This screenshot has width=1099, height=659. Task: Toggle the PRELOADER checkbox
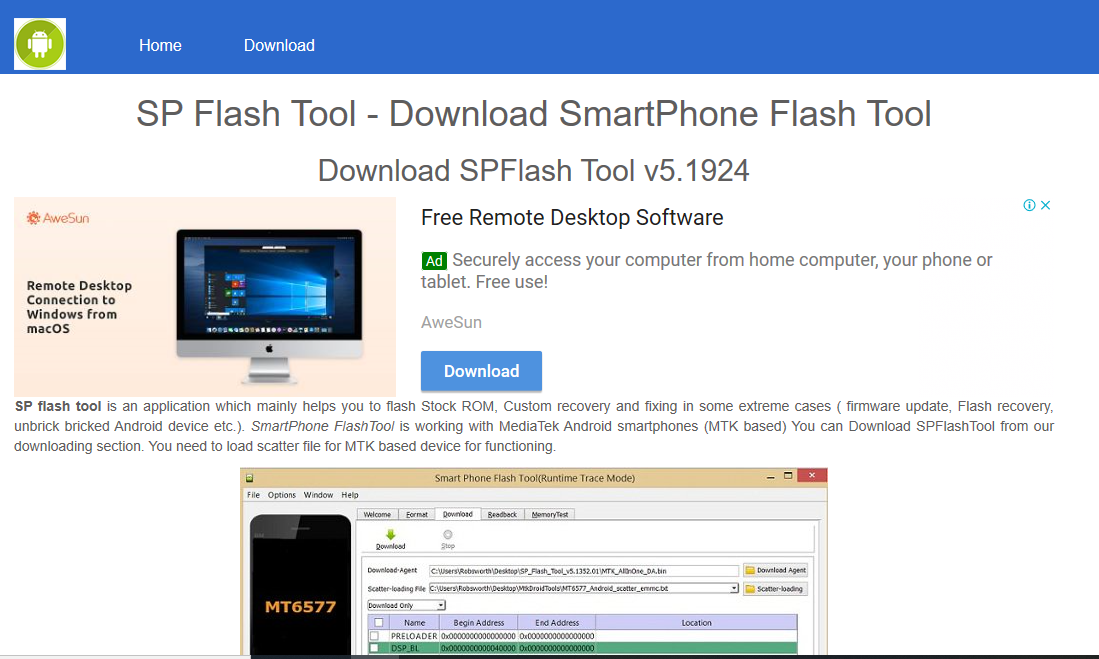[374, 636]
